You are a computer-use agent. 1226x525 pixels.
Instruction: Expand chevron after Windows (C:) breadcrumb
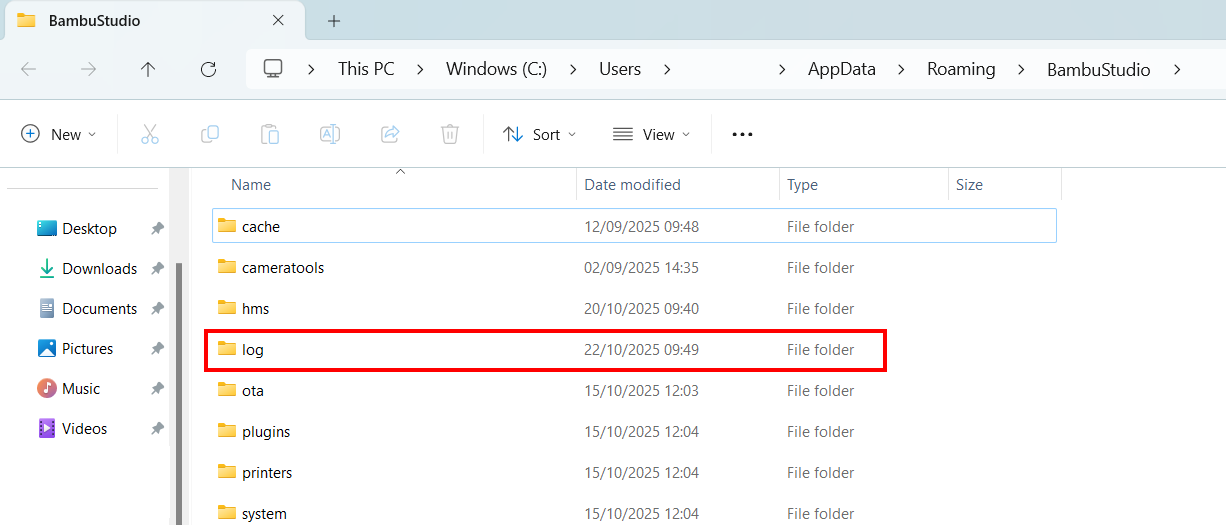click(x=573, y=69)
